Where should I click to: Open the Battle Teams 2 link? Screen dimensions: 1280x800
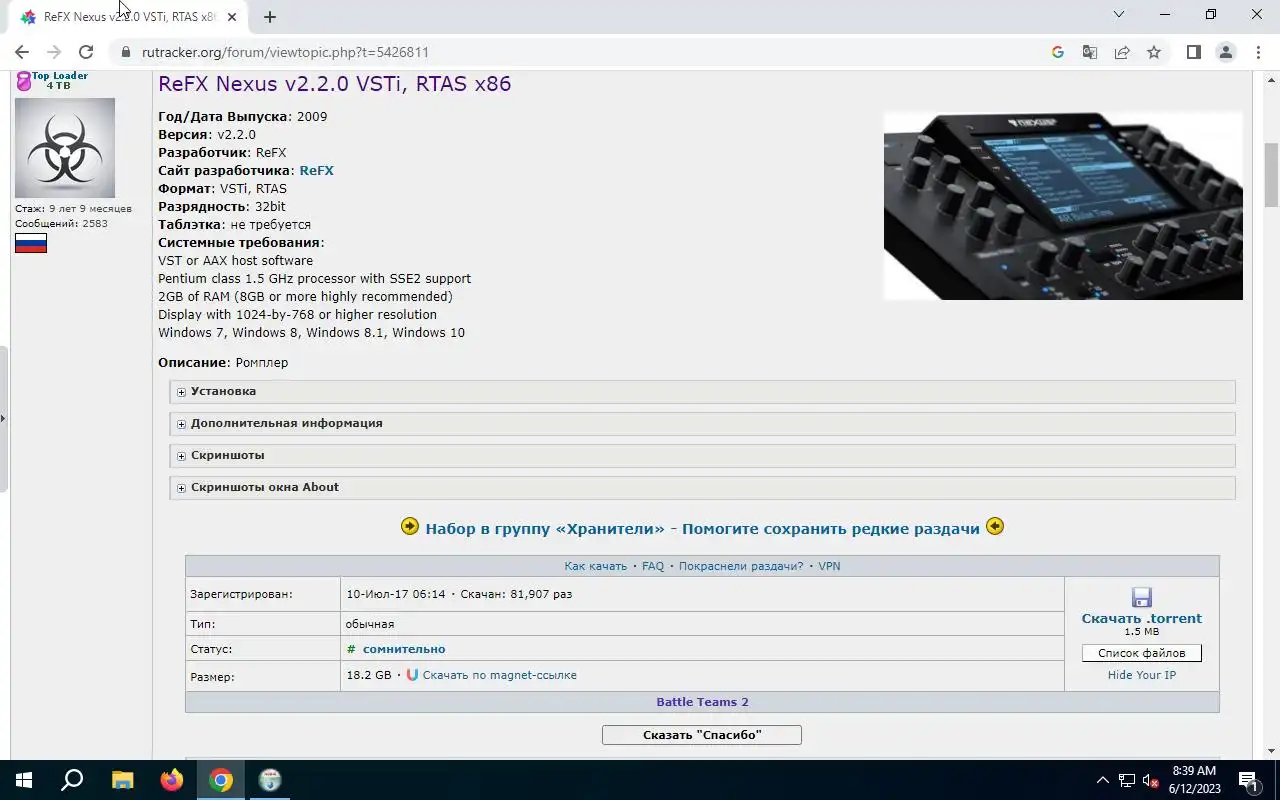pyautogui.click(x=702, y=702)
